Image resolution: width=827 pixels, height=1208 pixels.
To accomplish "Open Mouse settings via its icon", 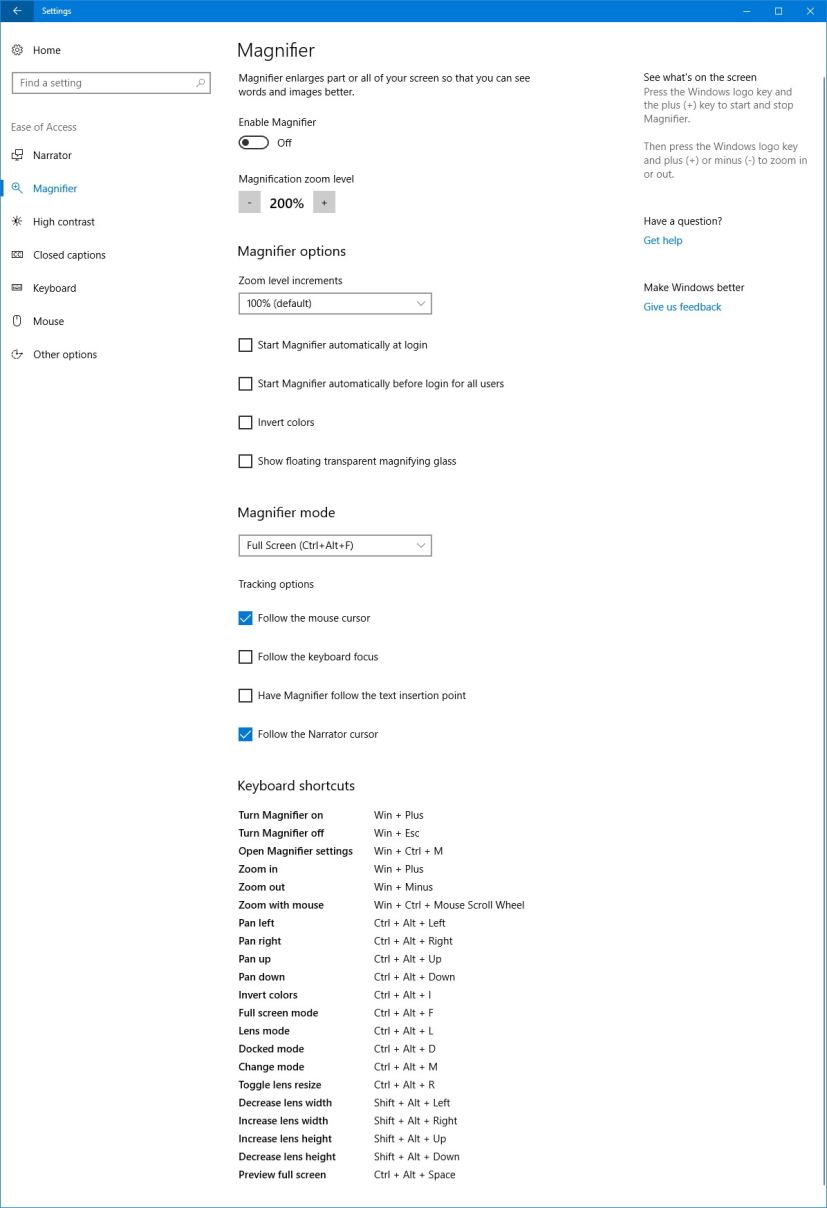I will coord(15,321).
